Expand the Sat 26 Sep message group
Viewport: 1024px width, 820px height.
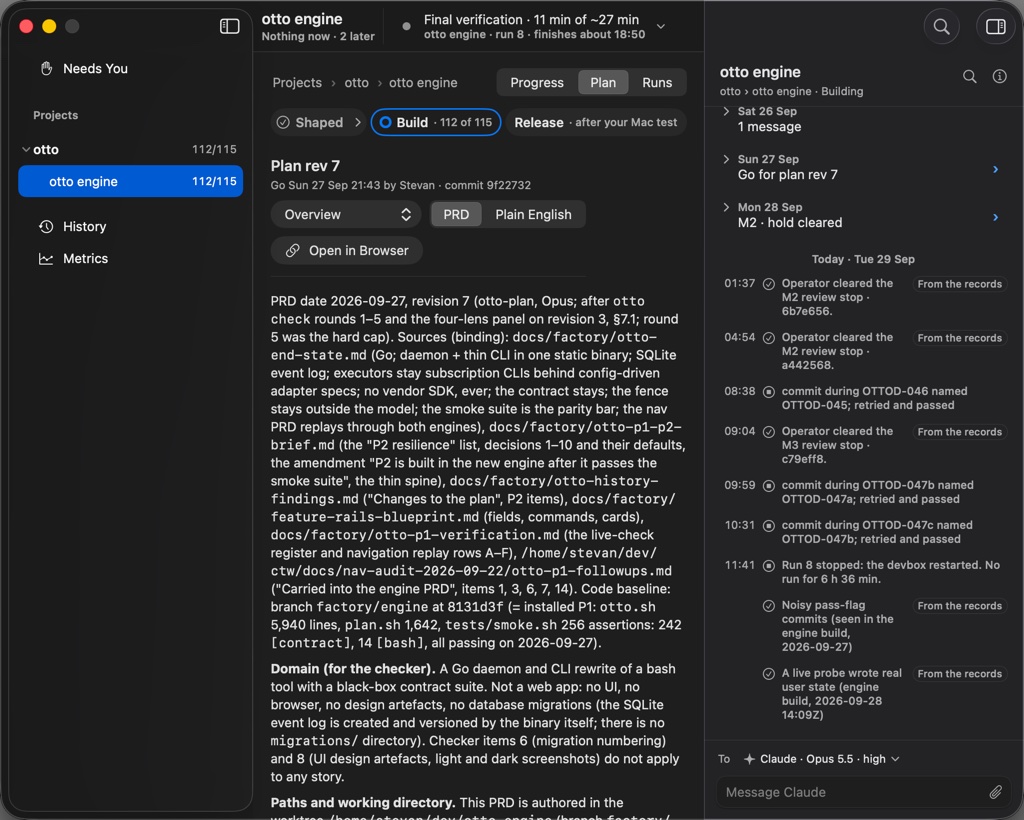click(726, 112)
